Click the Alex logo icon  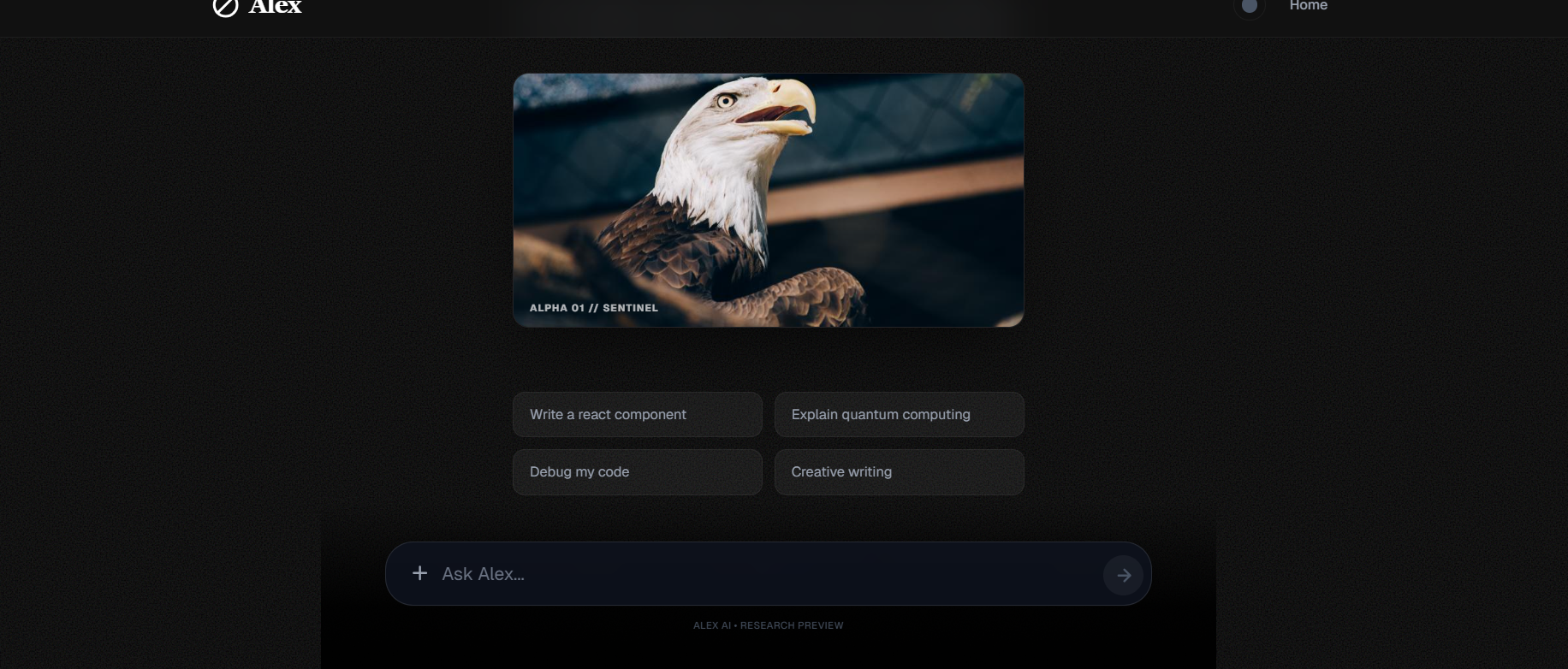point(225,7)
